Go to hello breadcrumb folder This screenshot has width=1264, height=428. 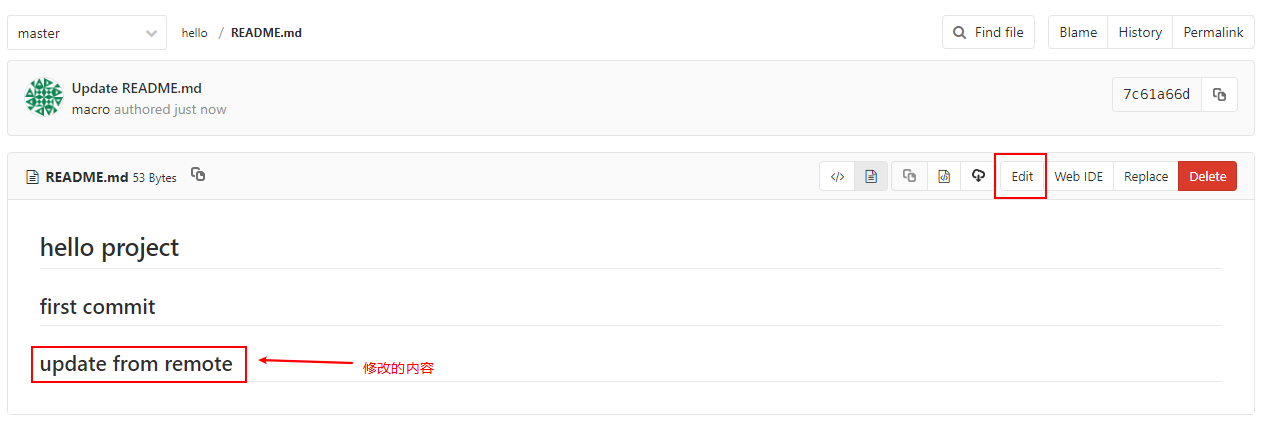tap(194, 33)
